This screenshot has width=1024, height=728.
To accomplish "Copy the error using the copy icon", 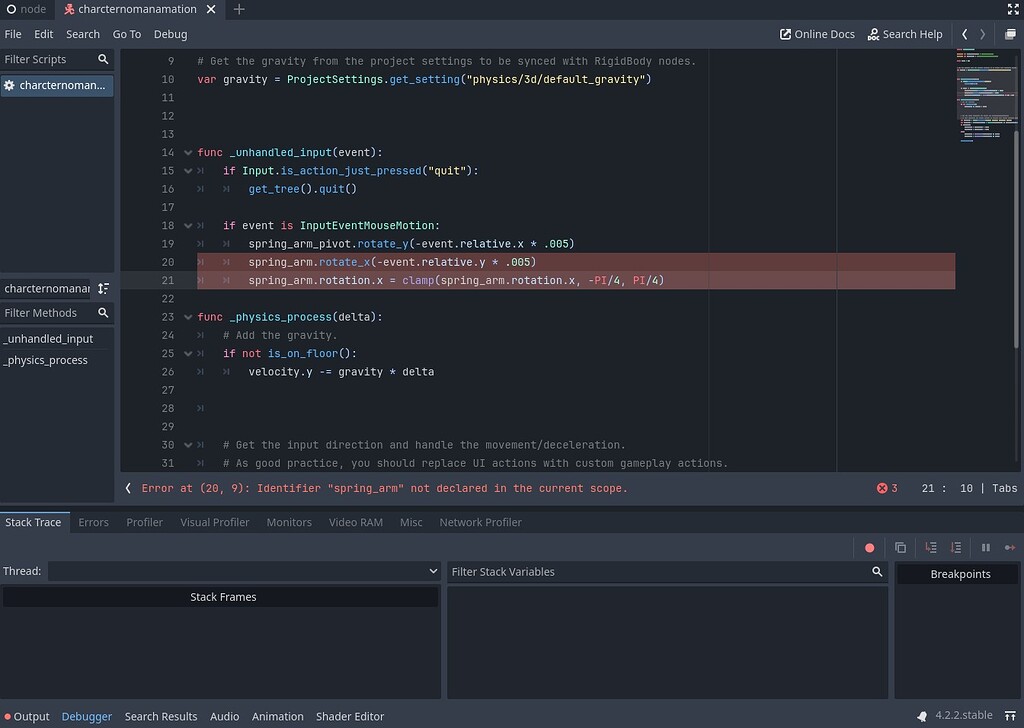I will pyautogui.click(x=901, y=547).
